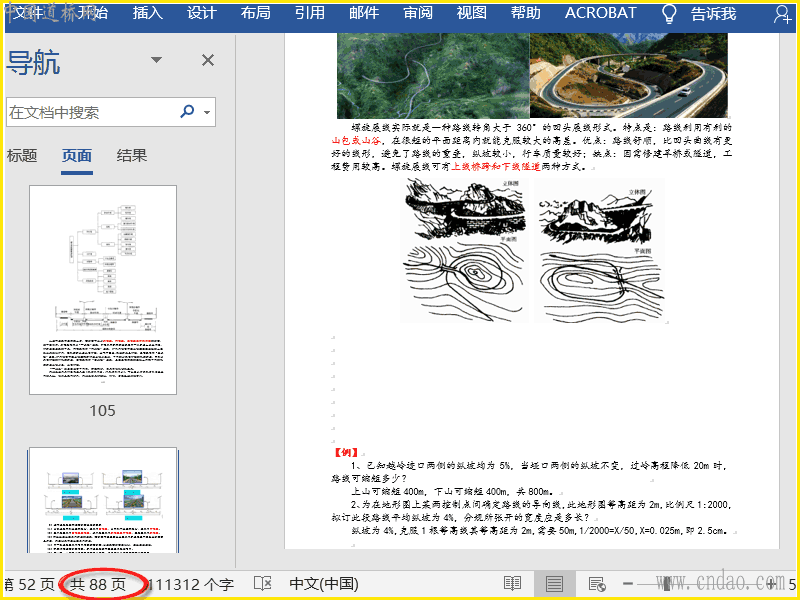The height and width of the screenshot is (600, 800).
Task: Click the lightbulb Tell Me icon
Action: tap(669, 14)
